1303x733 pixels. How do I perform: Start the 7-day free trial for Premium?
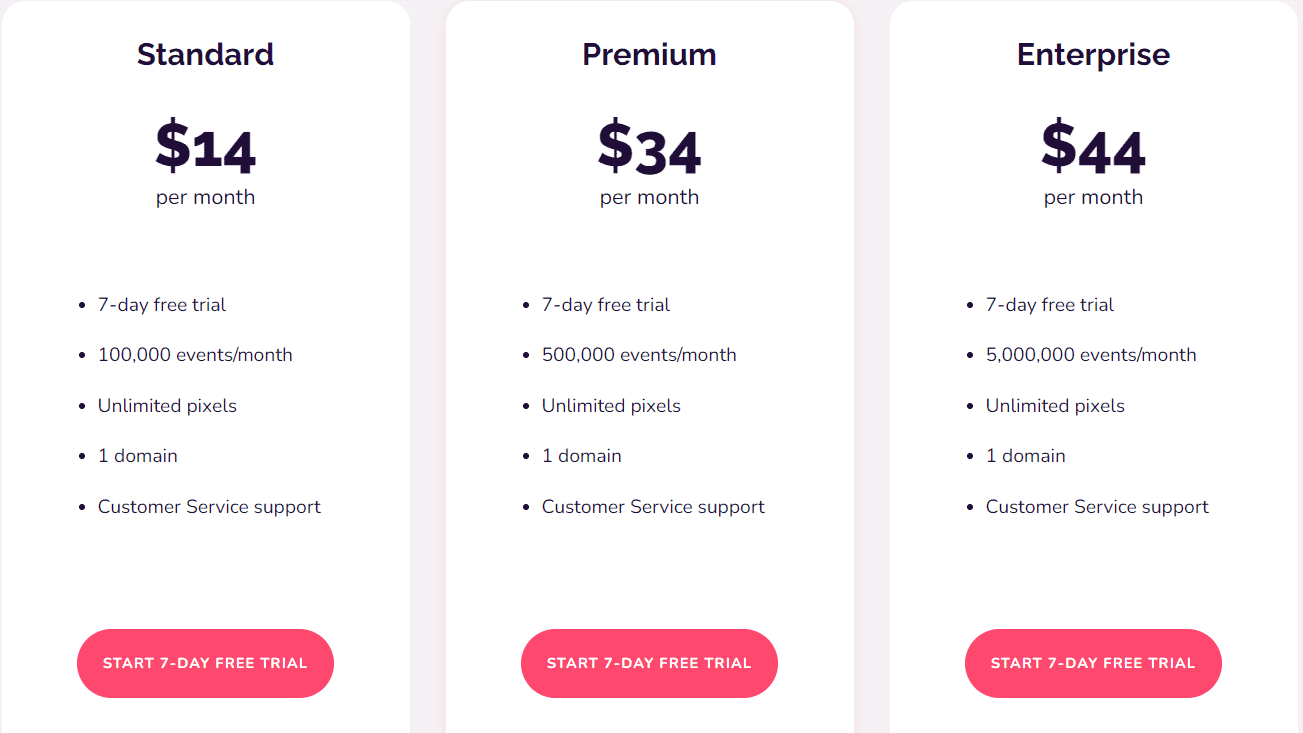tap(649, 663)
